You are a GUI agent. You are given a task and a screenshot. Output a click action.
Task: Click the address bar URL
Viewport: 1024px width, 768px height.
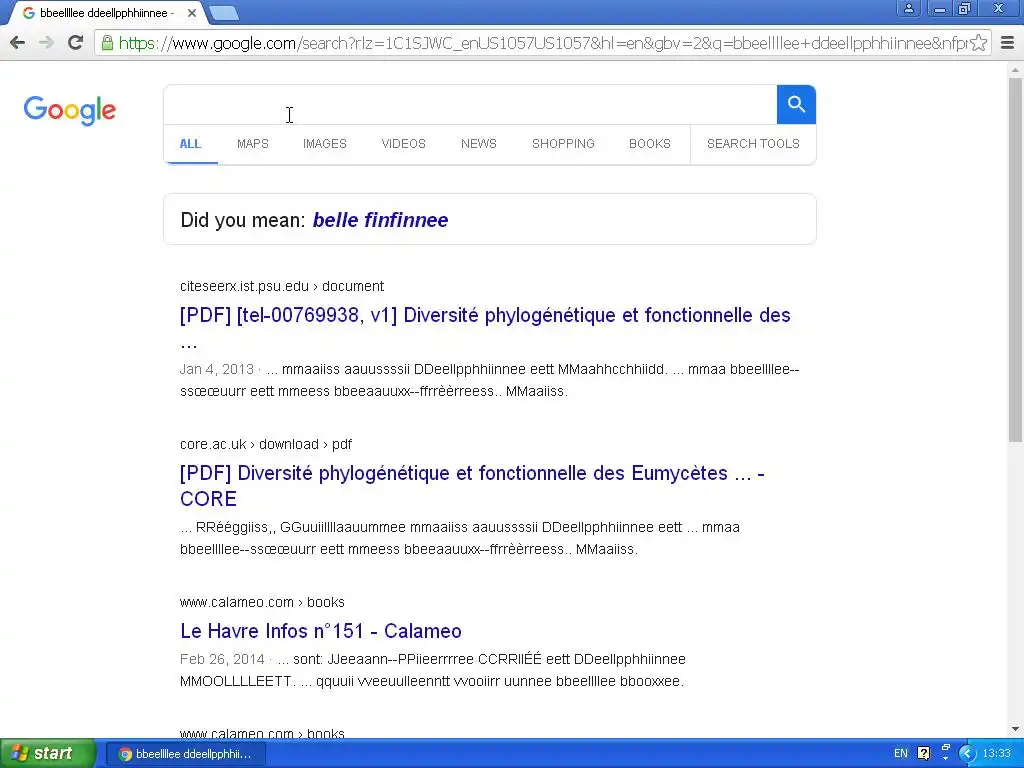(542, 43)
